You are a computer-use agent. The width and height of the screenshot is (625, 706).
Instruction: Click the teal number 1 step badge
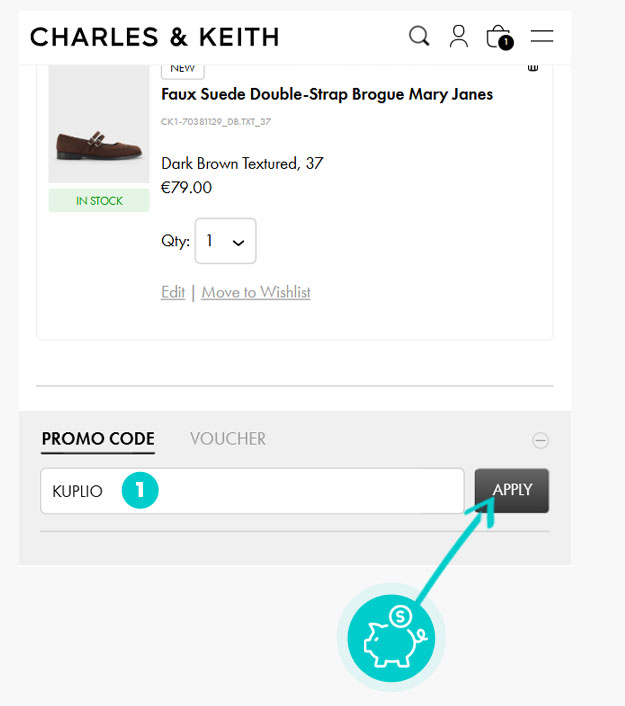141,490
